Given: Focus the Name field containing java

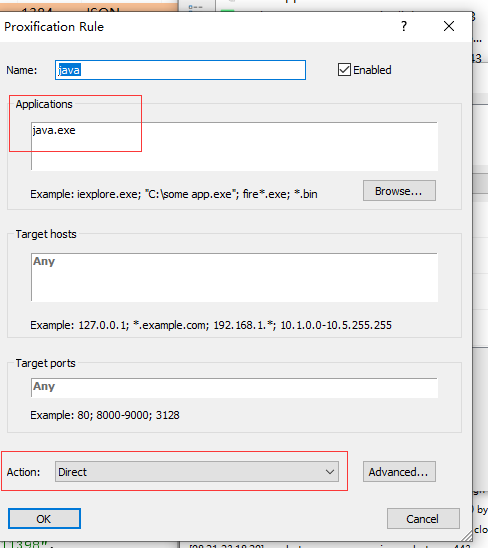Looking at the screenshot, I should tap(180, 70).
